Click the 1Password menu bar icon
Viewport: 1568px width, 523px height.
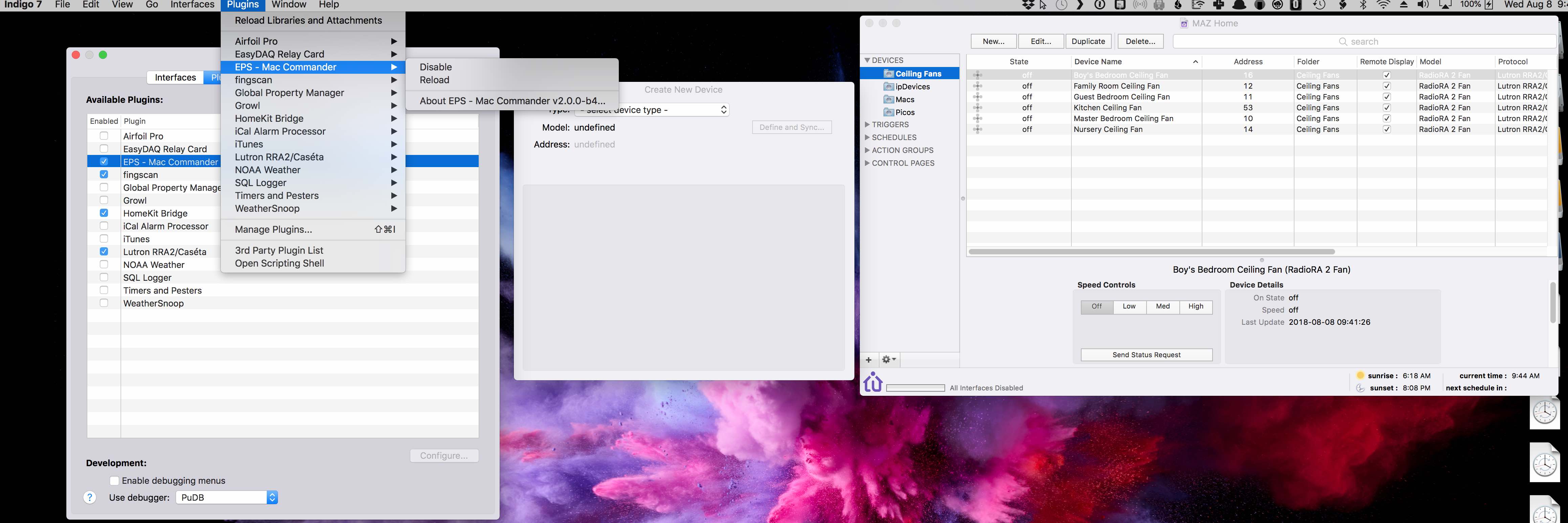pyautogui.click(x=1100, y=5)
